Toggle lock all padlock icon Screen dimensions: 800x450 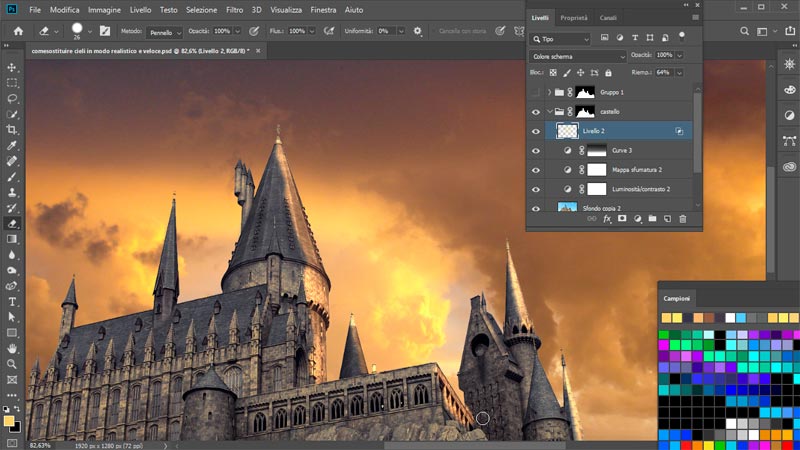click(x=608, y=73)
